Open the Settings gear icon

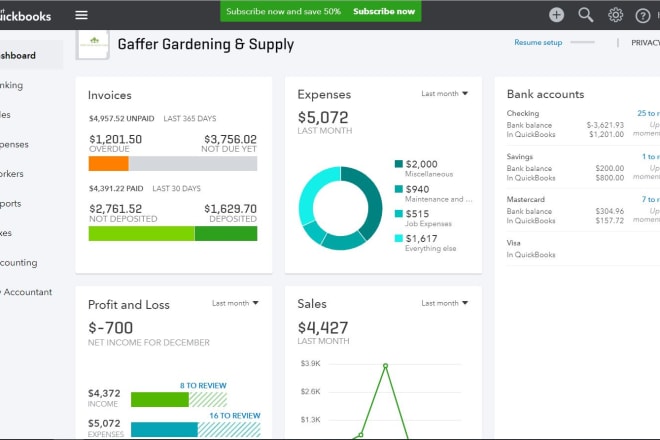coord(615,15)
